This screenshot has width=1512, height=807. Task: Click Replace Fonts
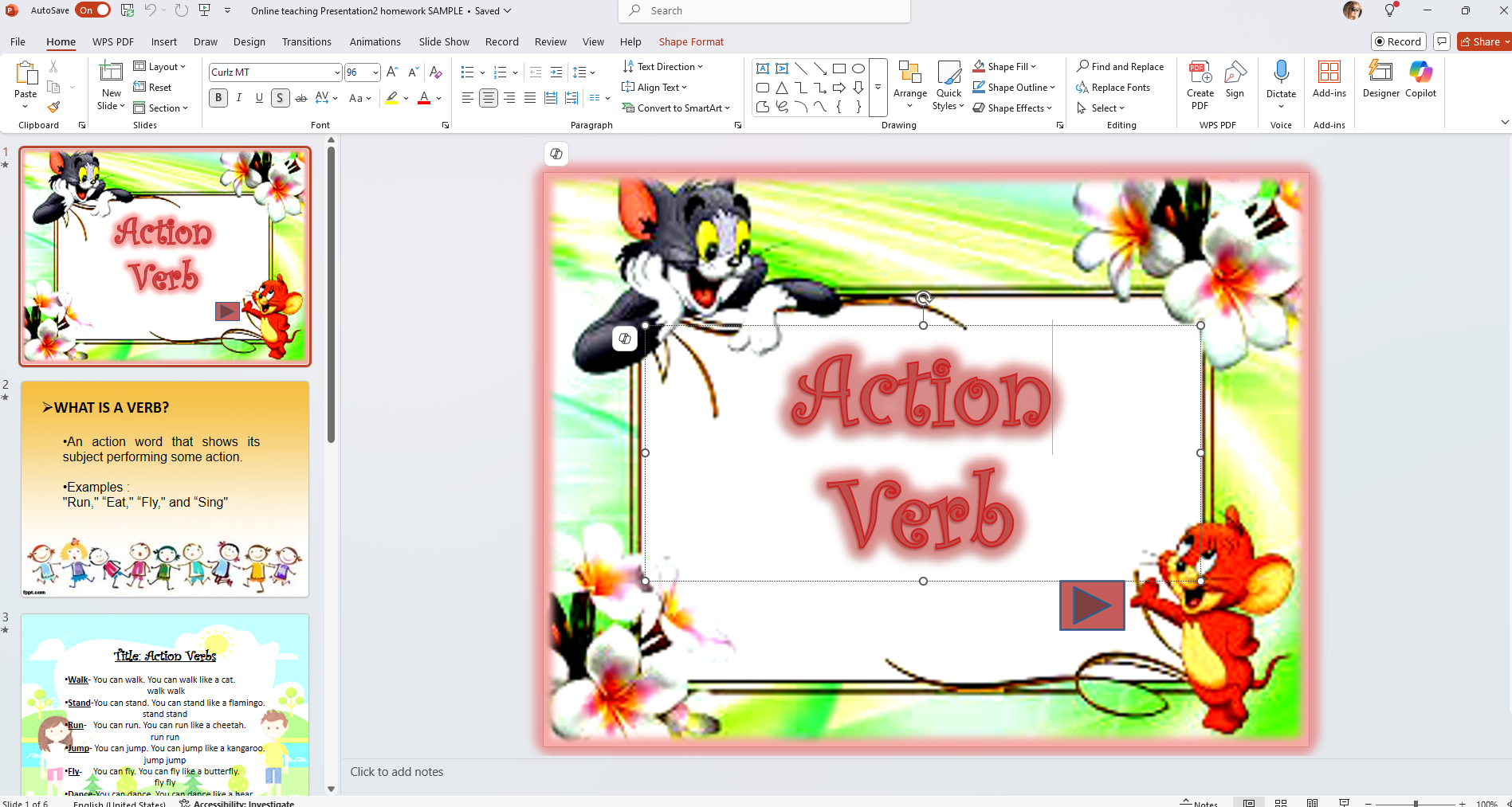point(1113,88)
